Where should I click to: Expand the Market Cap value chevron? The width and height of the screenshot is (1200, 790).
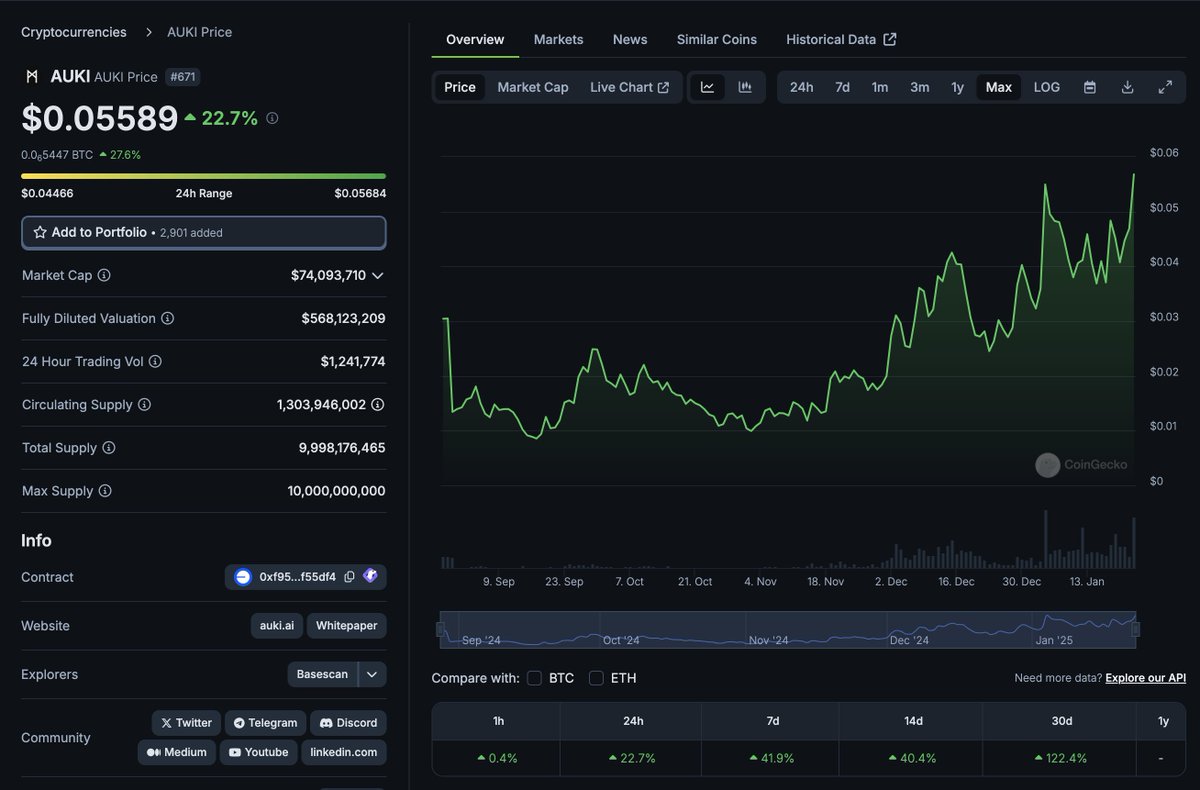377,275
